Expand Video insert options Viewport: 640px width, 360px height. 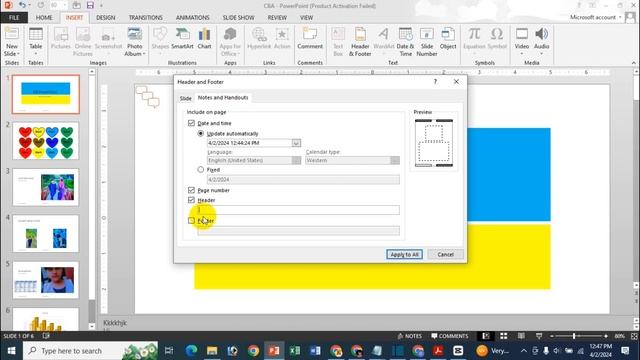[x=522, y=54]
